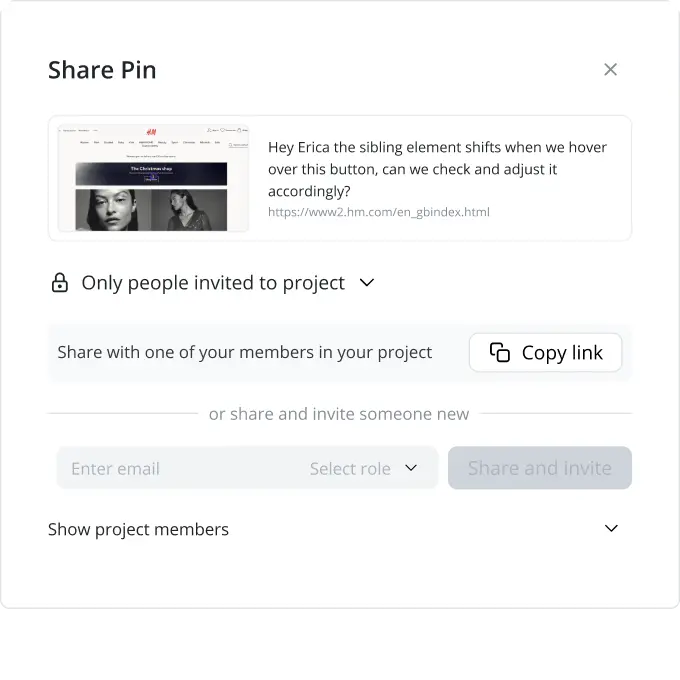This screenshot has width=680, height=680.
Task: Open the www2.hm.com URL link
Action: pyautogui.click(x=379, y=212)
